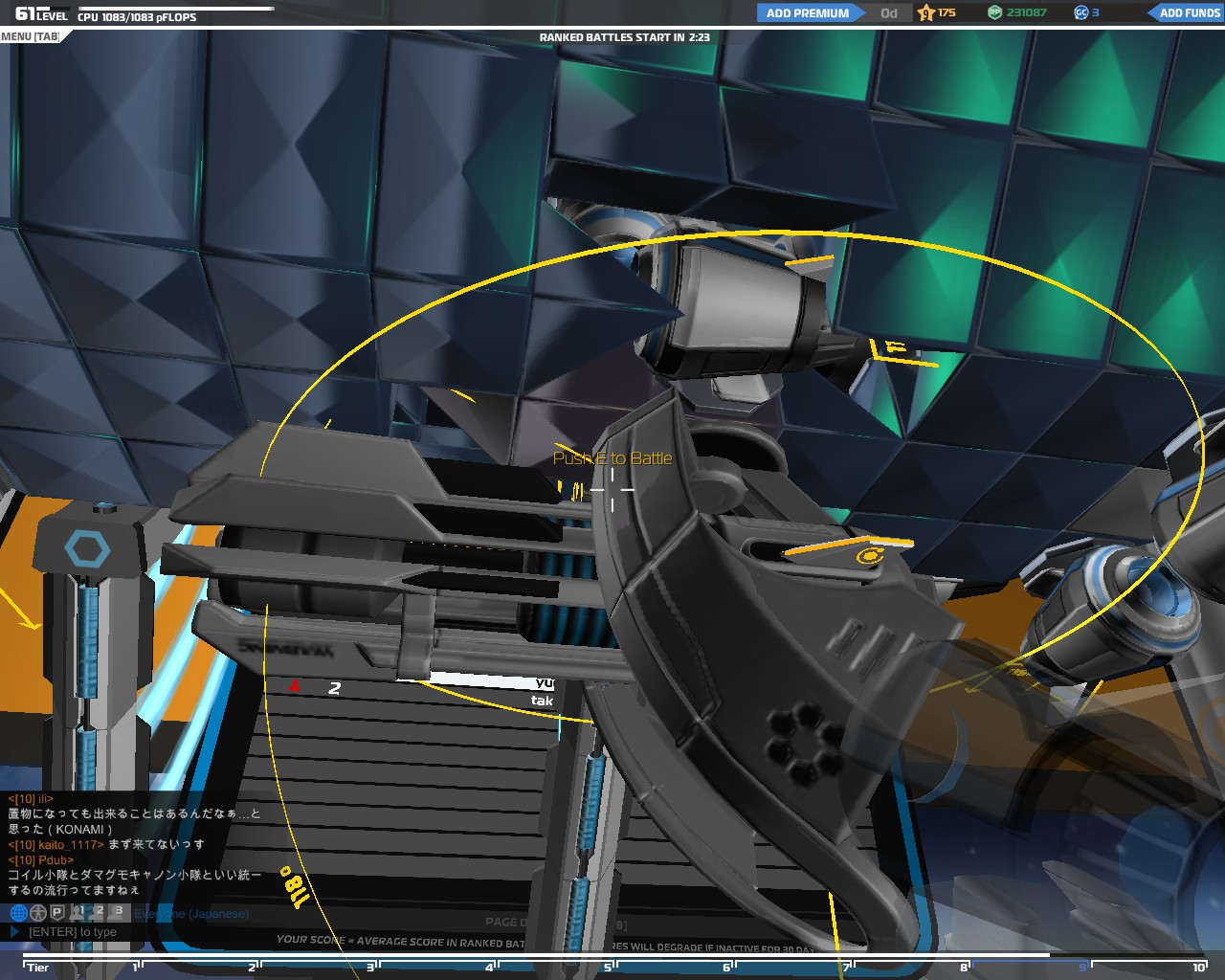Select the globe public chat channel icon
1225x980 pixels.
pos(18,913)
